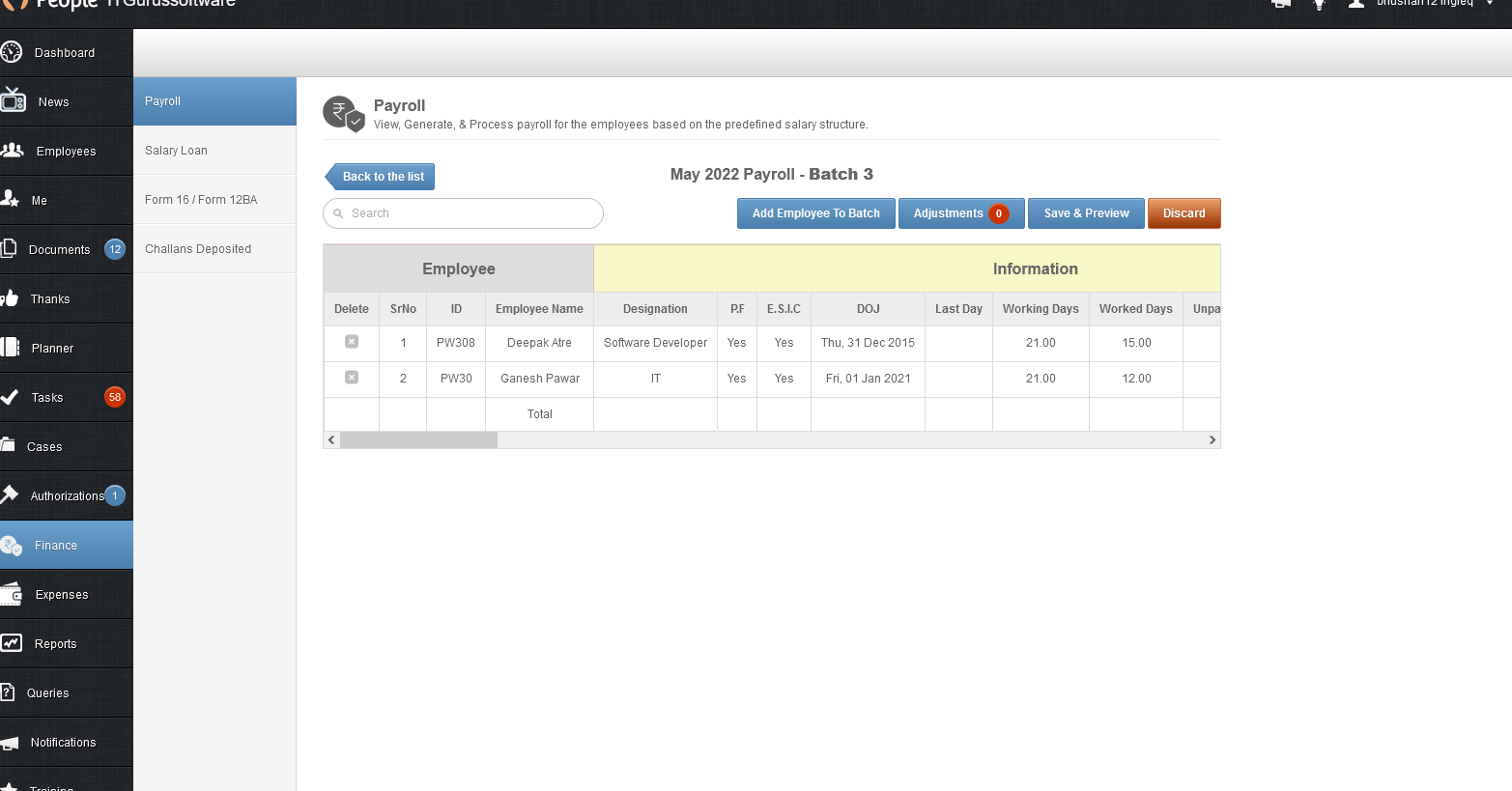
Task: Click the Authorizations count badge 1
Action: click(x=115, y=495)
